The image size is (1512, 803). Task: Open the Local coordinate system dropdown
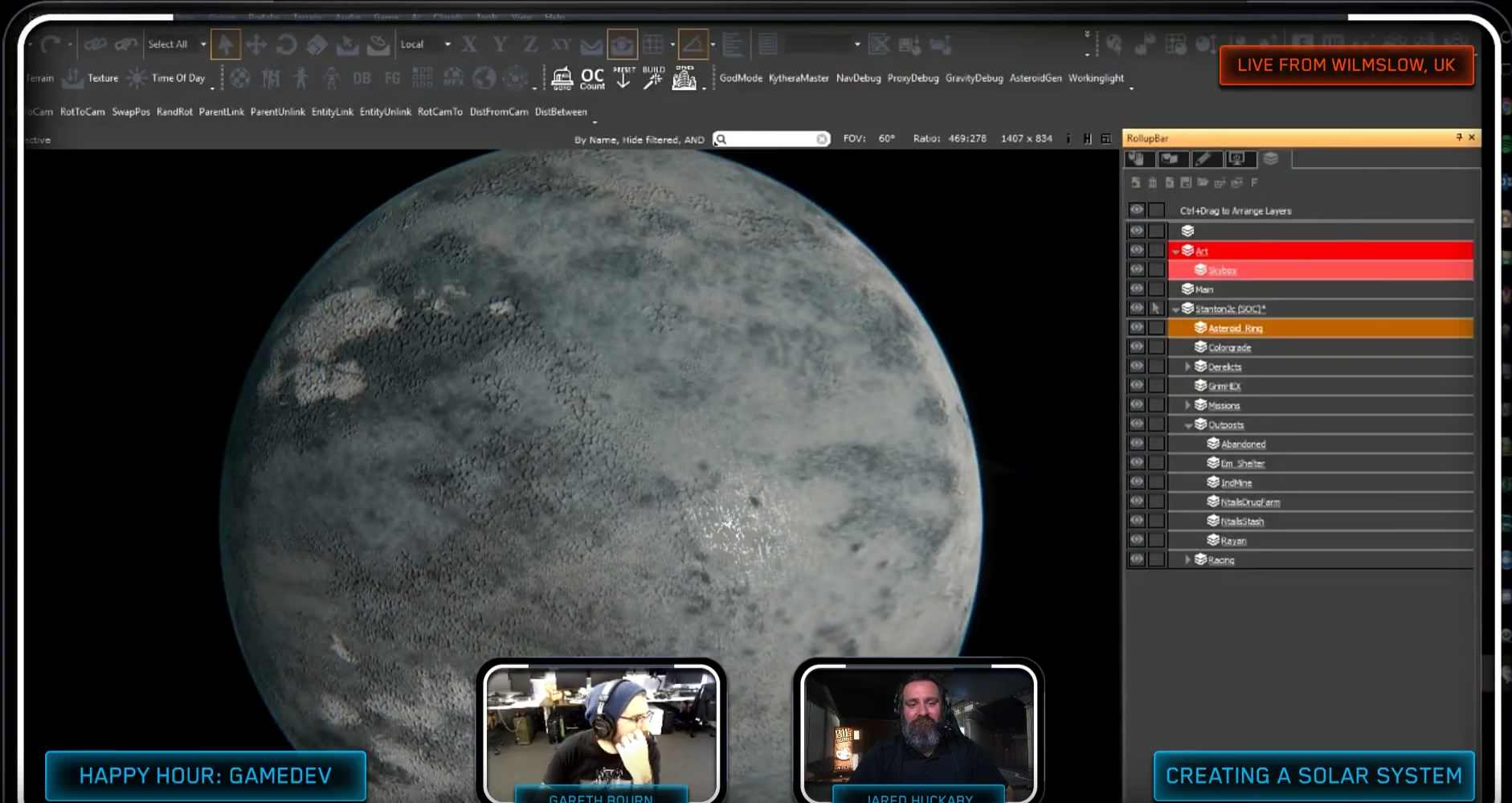(447, 44)
